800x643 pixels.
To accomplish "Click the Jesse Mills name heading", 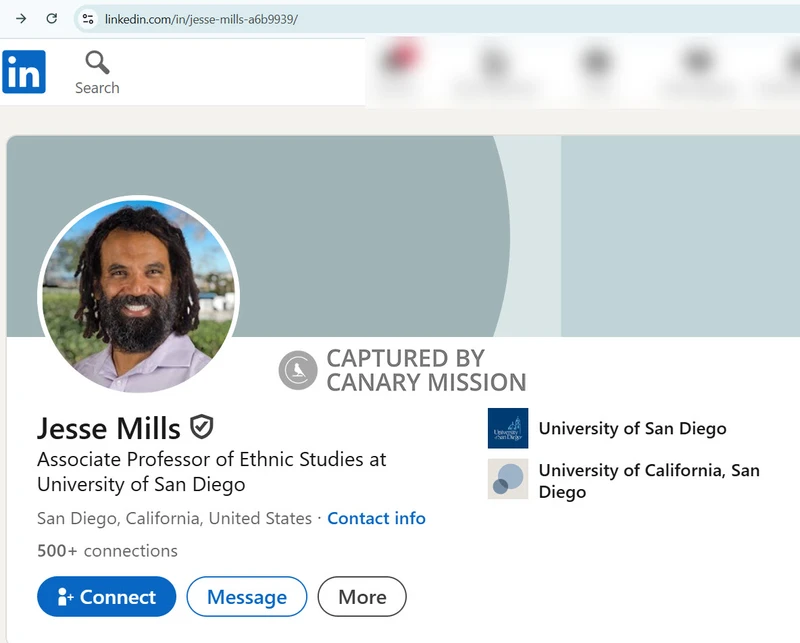I will [x=109, y=428].
